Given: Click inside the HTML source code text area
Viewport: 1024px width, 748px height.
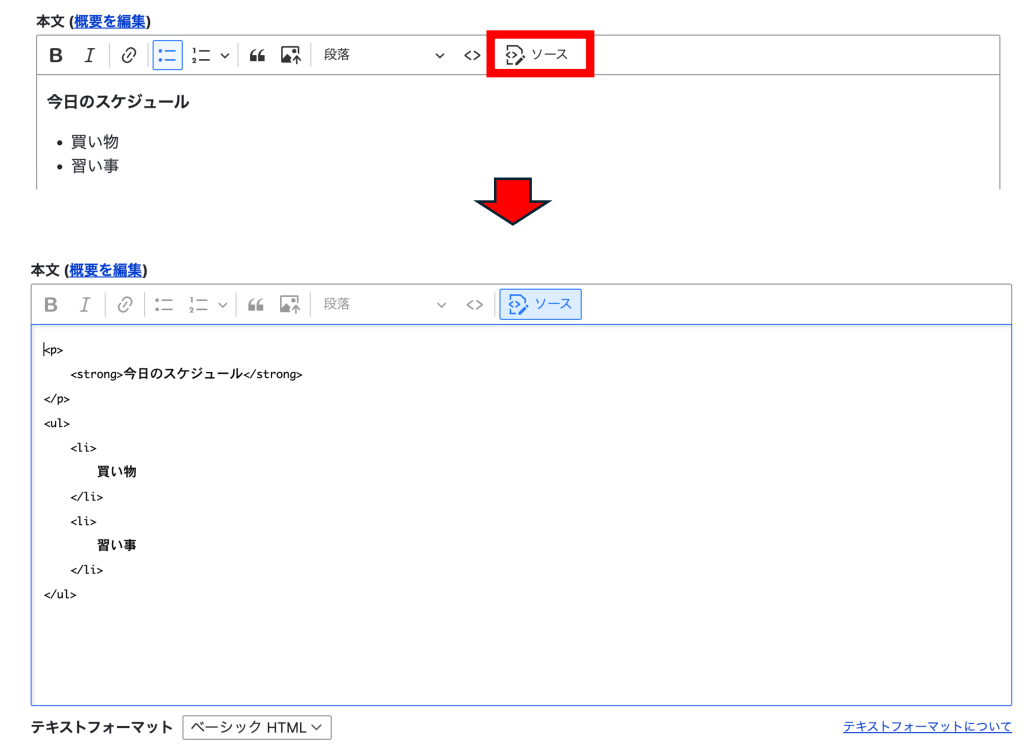Looking at the screenshot, I should (x=520, y=640).
